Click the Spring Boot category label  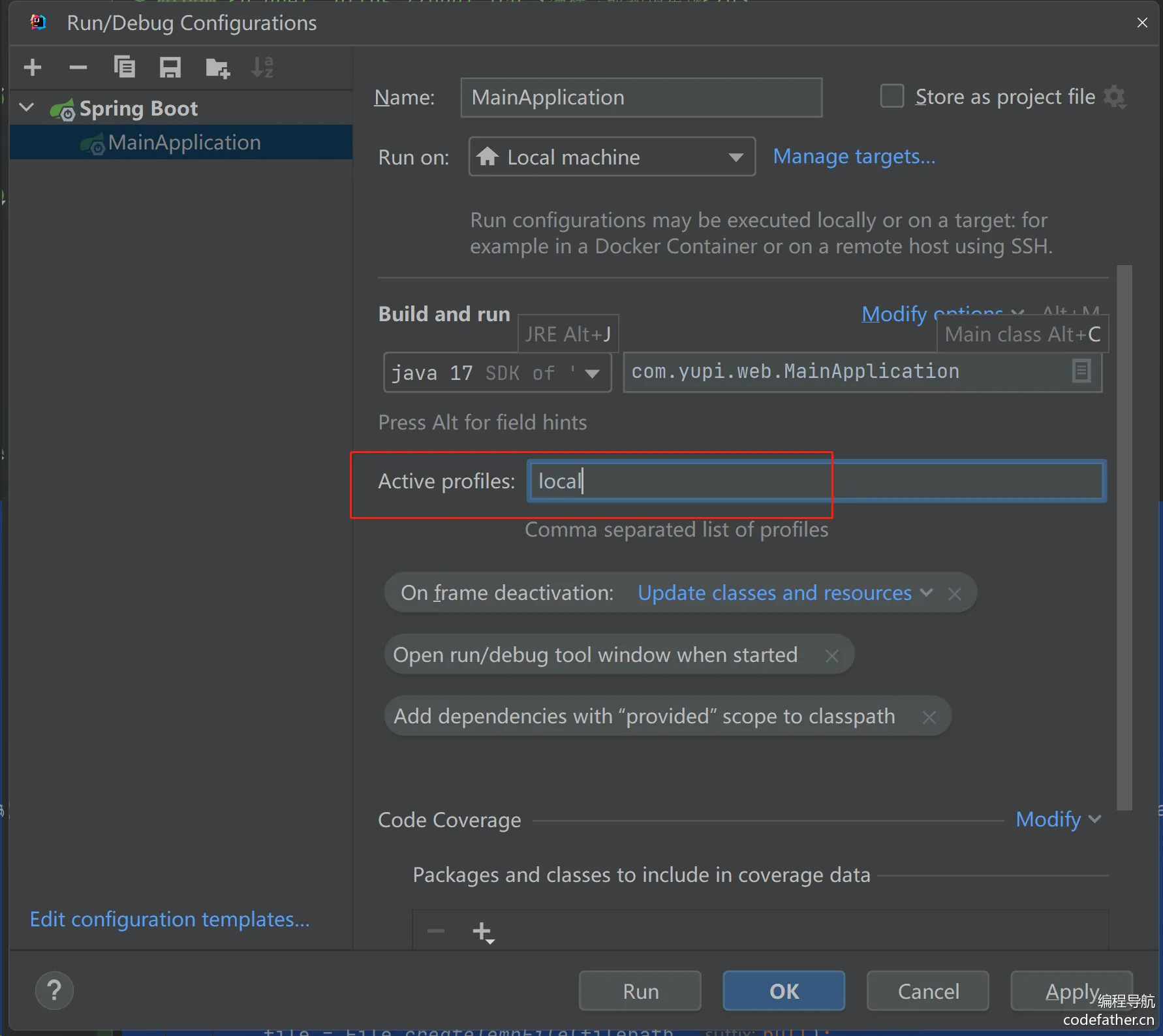138,108
